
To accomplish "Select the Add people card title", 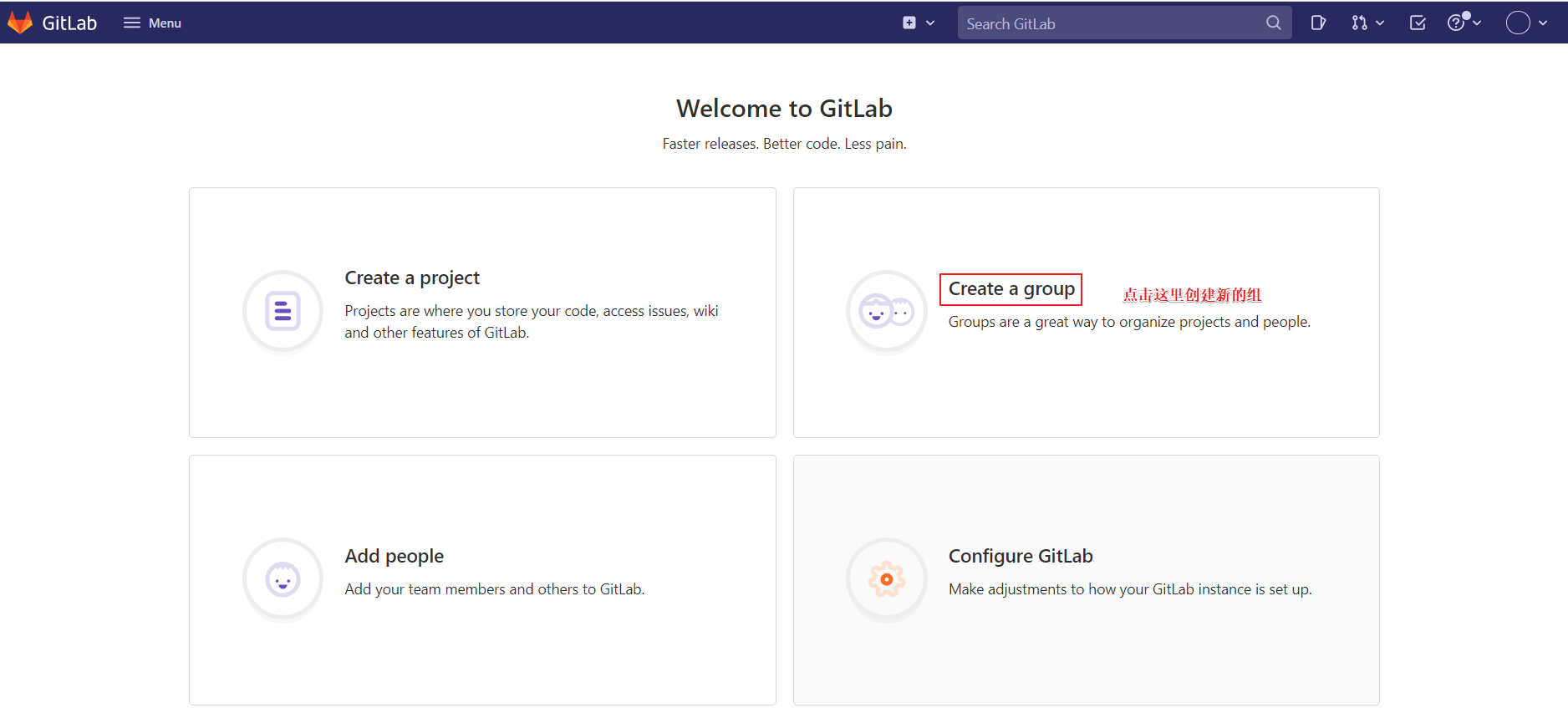I will click(394, 556).
